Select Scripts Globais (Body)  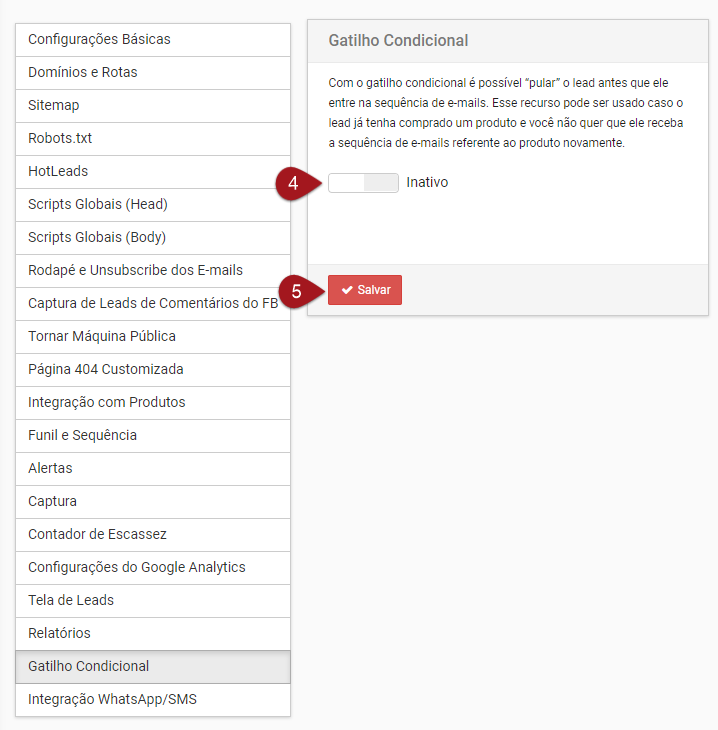tap(97, 238)
